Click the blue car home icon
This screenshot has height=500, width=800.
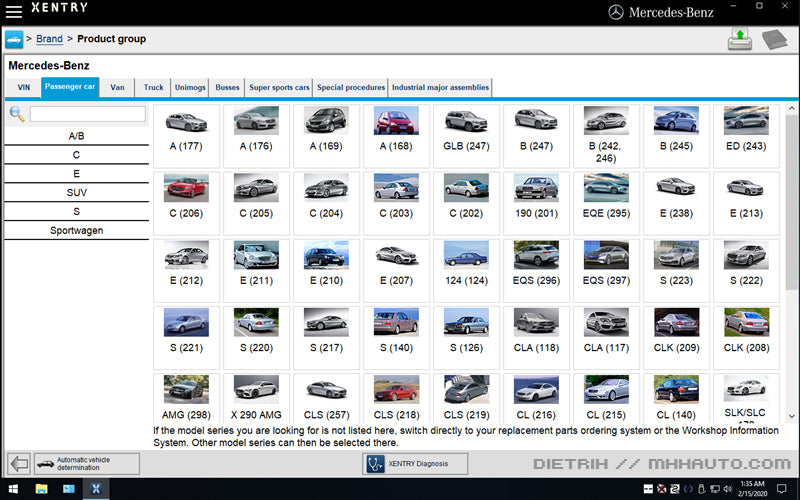(x=14, y=39)
